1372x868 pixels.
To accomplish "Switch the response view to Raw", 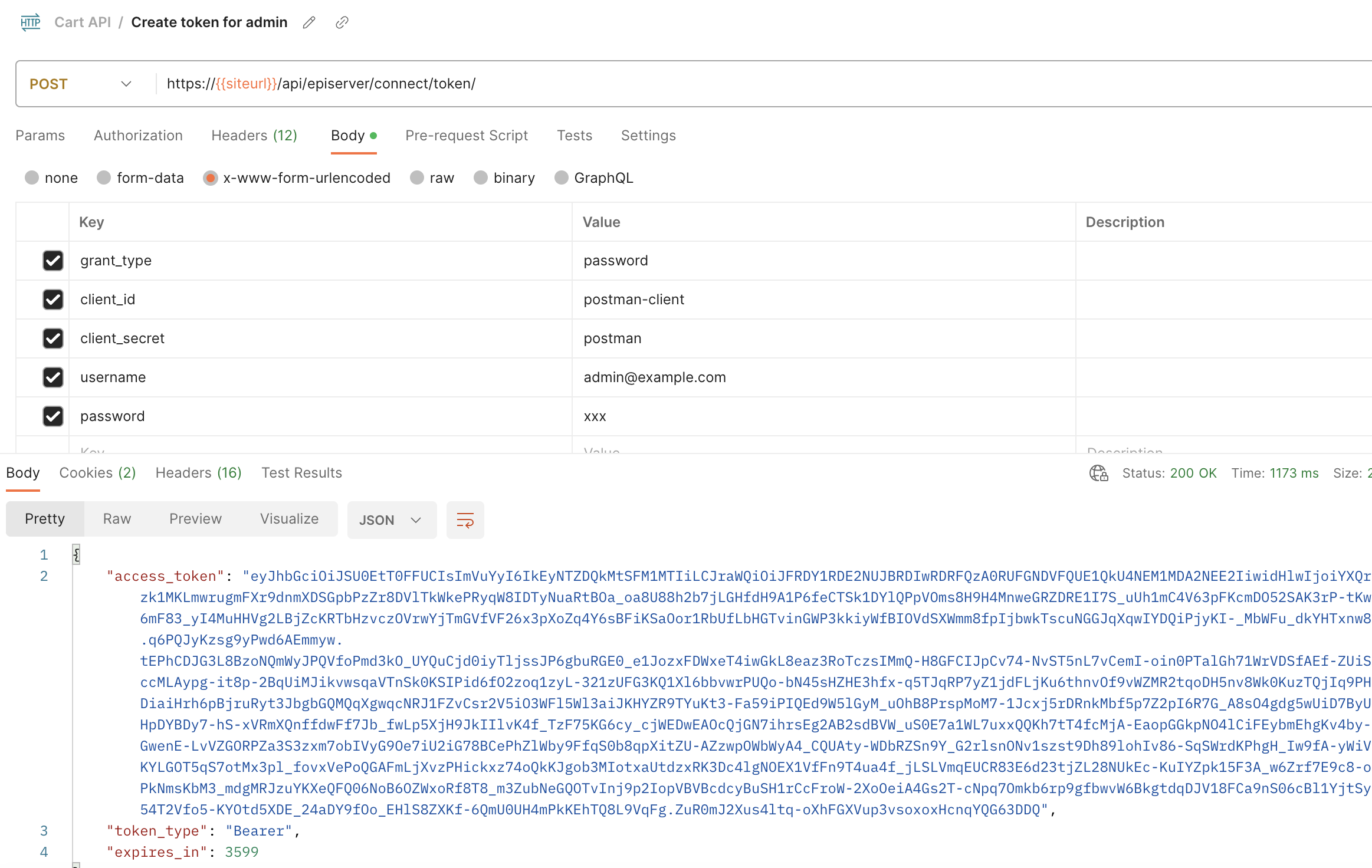I will pyautogui.click(x=117, y=519).
